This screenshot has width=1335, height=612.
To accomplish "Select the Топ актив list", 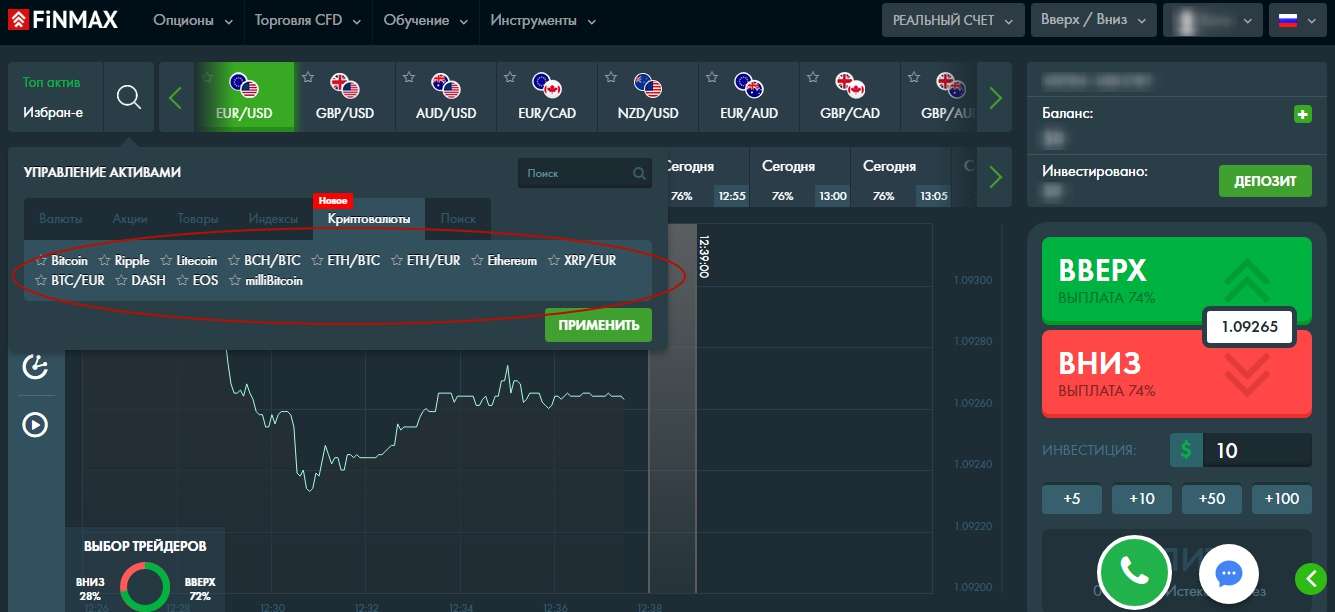I will tap(52, 82).
